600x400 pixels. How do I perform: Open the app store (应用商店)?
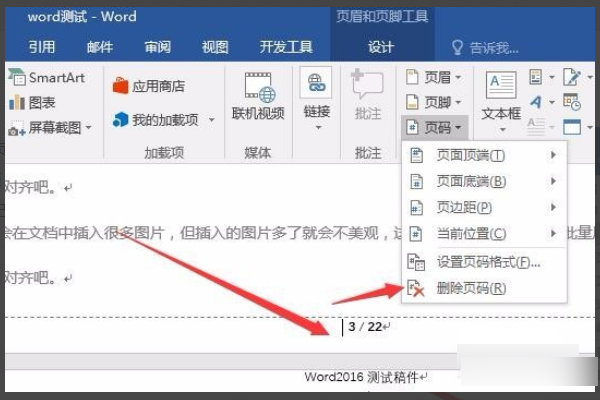point(148,86)
